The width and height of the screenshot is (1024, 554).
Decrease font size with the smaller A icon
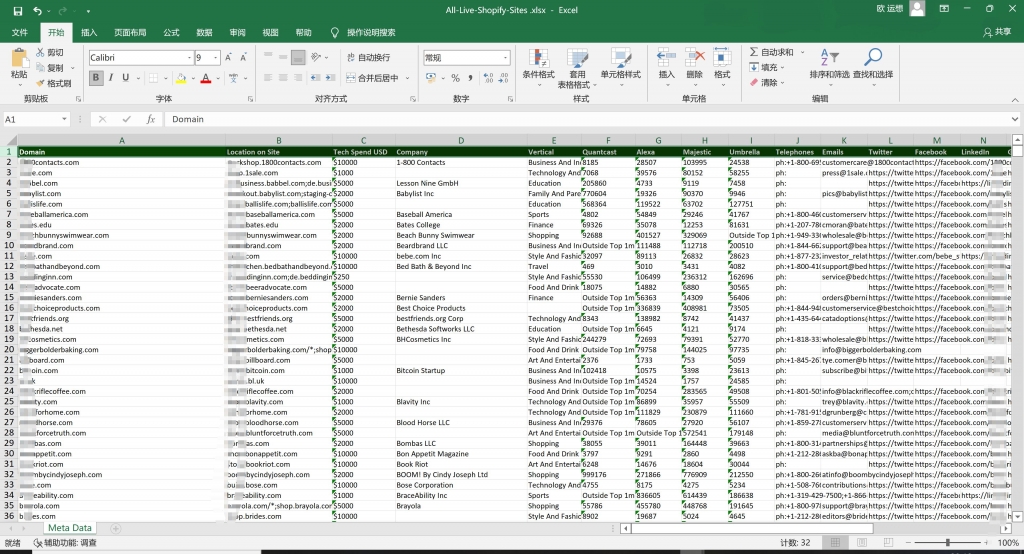(x=243, y=57)
